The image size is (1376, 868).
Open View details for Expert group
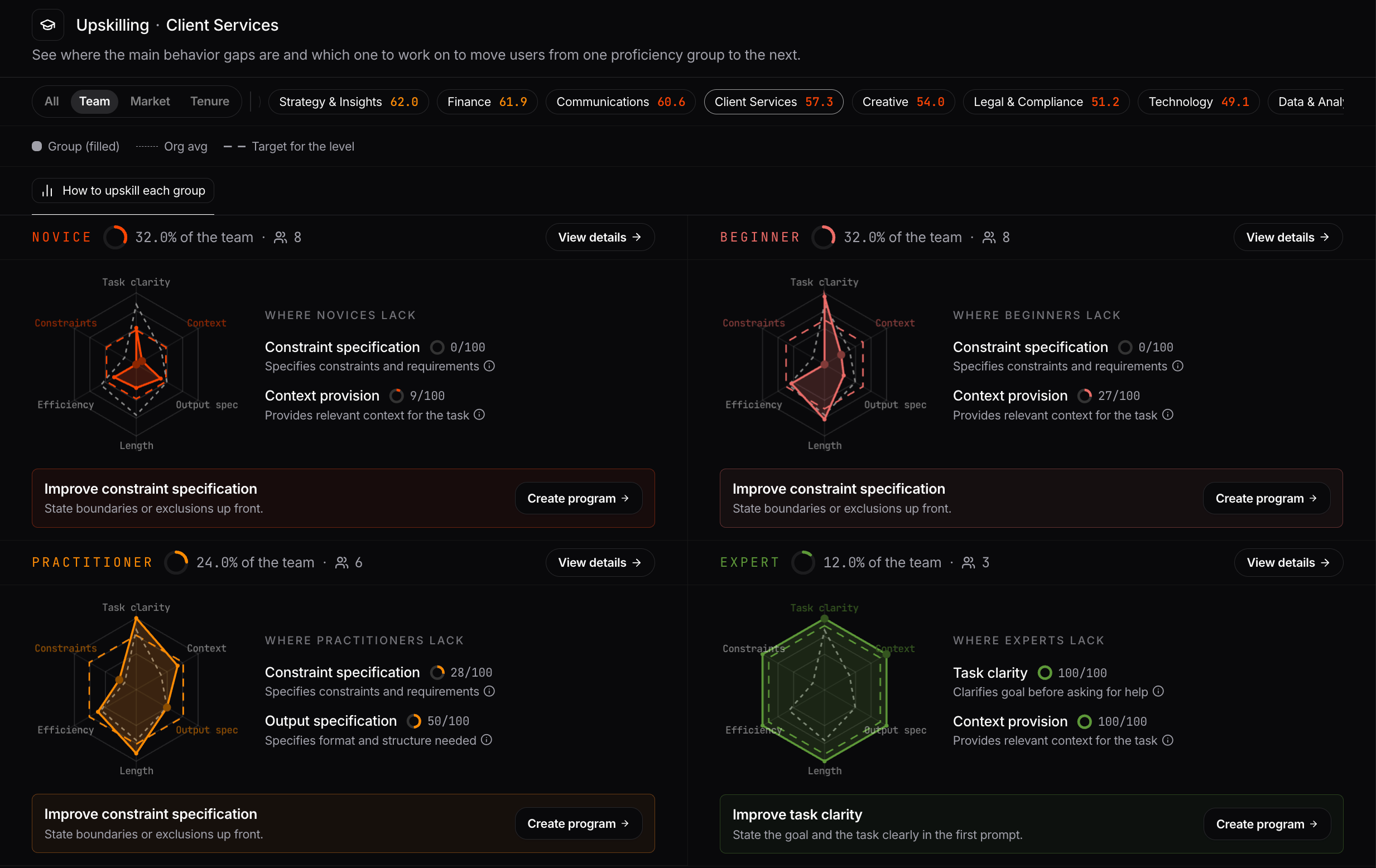click(1288, 562)
